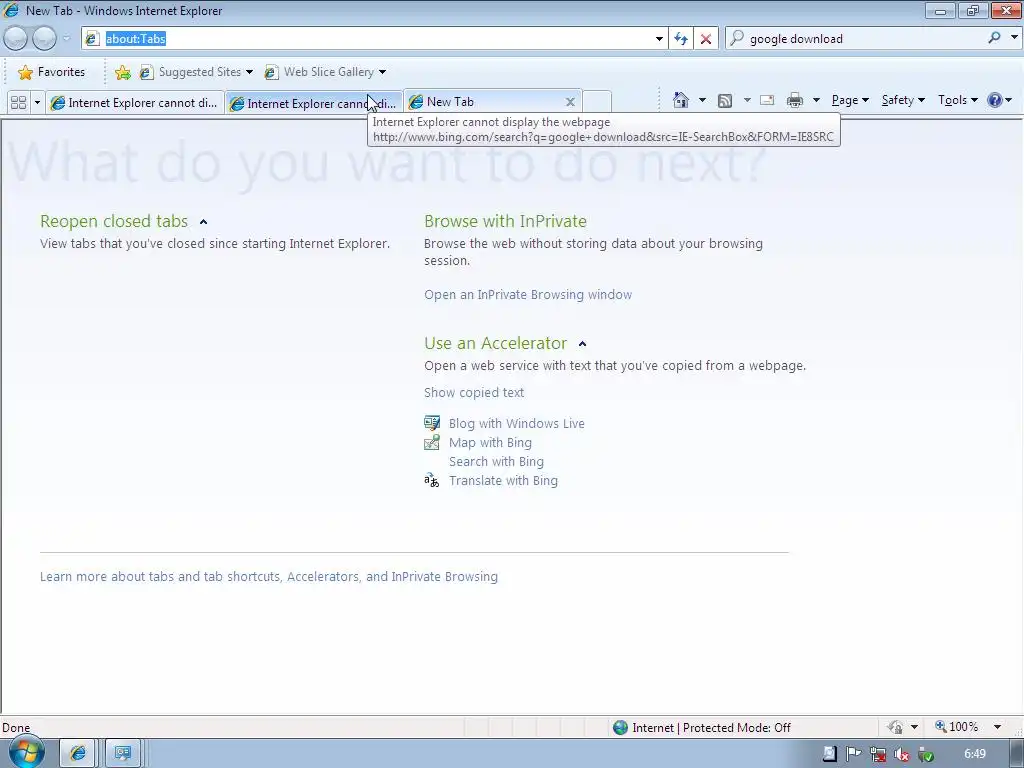Select Search with Bing accelerator

tap(496, 462)
